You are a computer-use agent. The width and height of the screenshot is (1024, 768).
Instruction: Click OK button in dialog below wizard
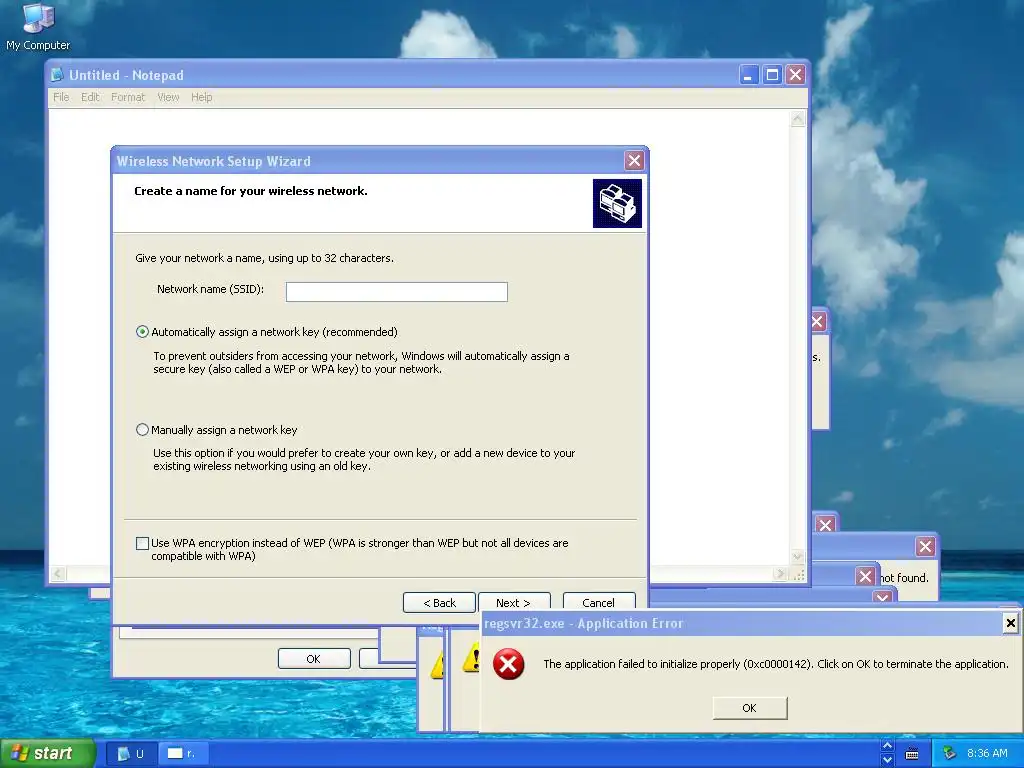[314, 658]
